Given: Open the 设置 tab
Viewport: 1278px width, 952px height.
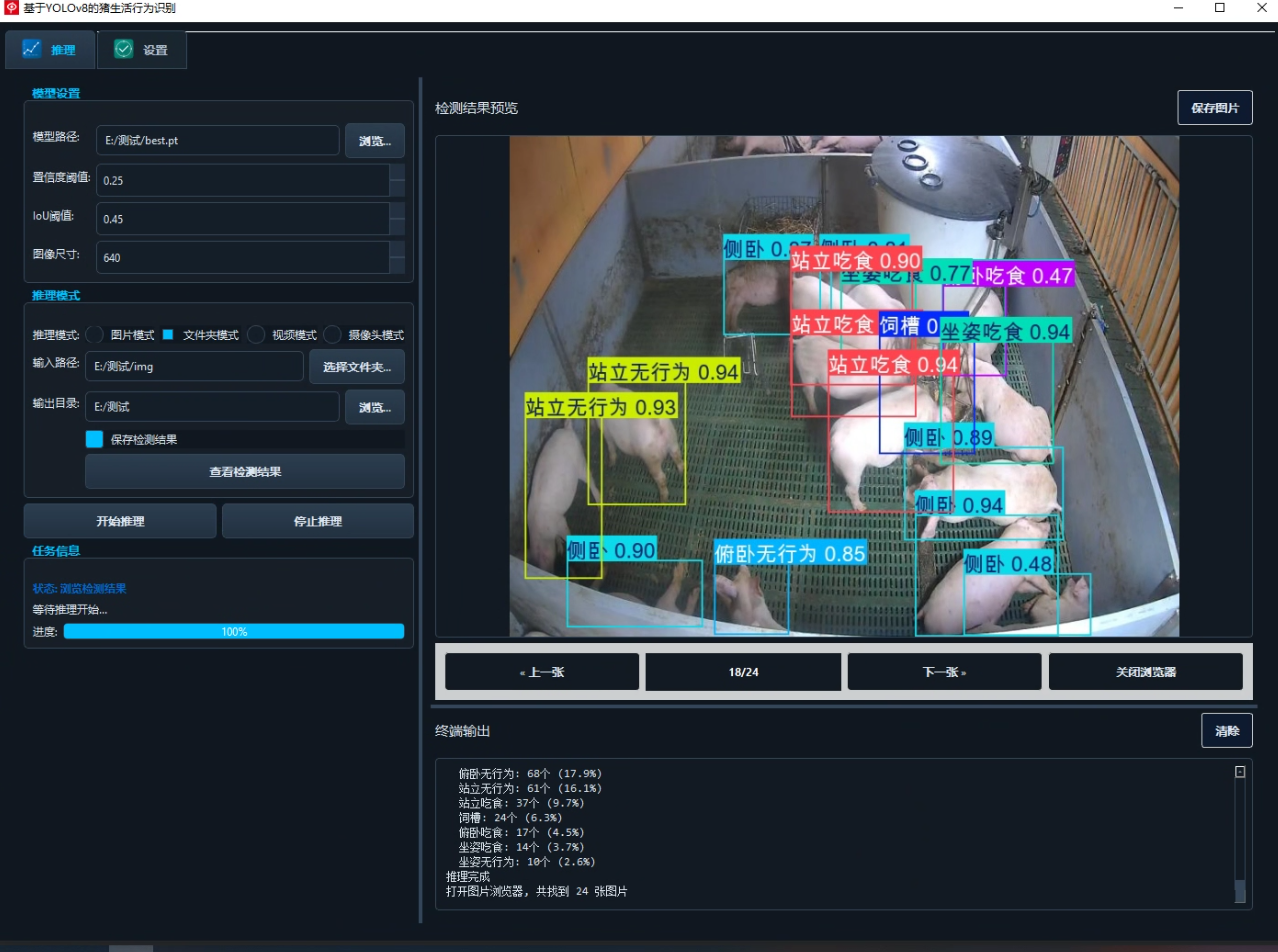Looking at the screenshot, I should click(142, 50).
